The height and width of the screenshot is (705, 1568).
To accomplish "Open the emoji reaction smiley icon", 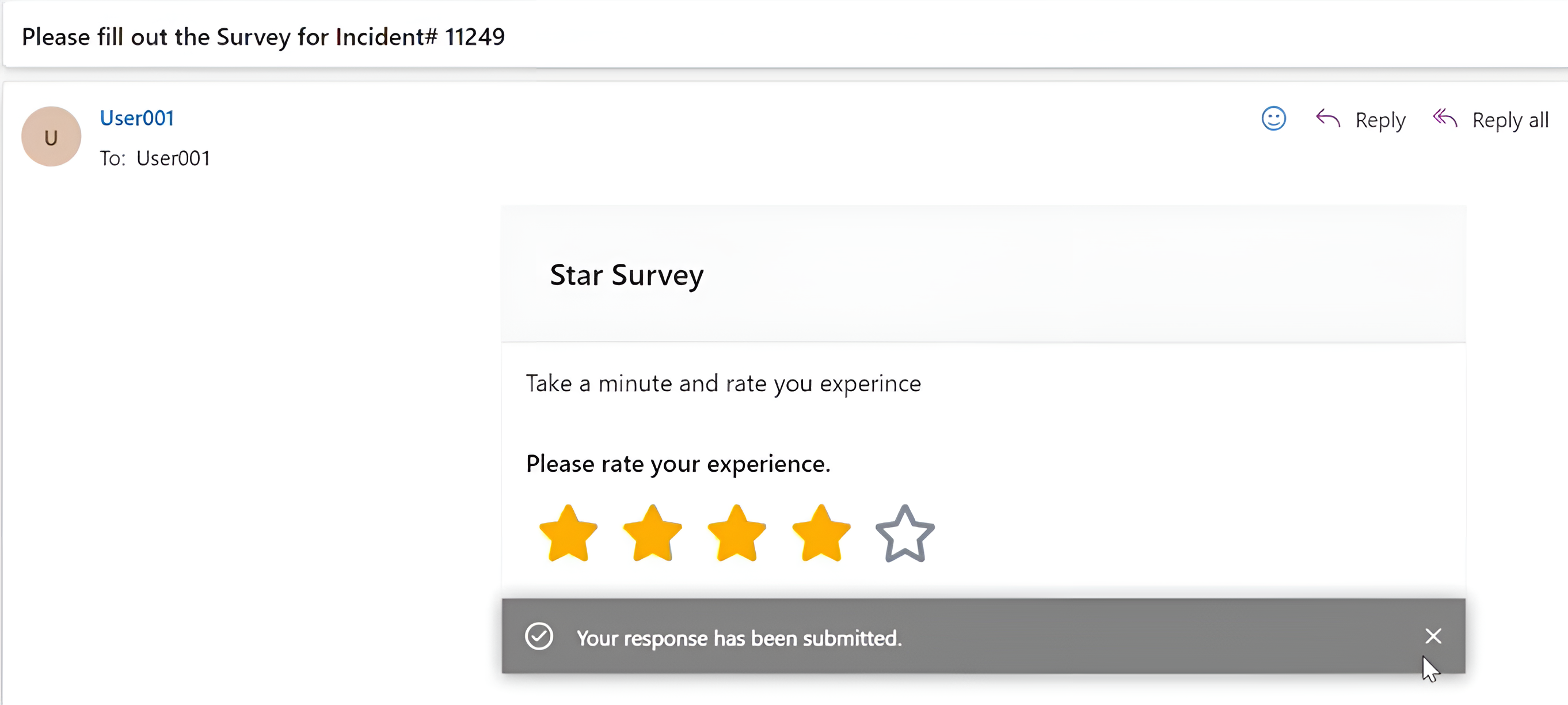I will (1273, 118).
